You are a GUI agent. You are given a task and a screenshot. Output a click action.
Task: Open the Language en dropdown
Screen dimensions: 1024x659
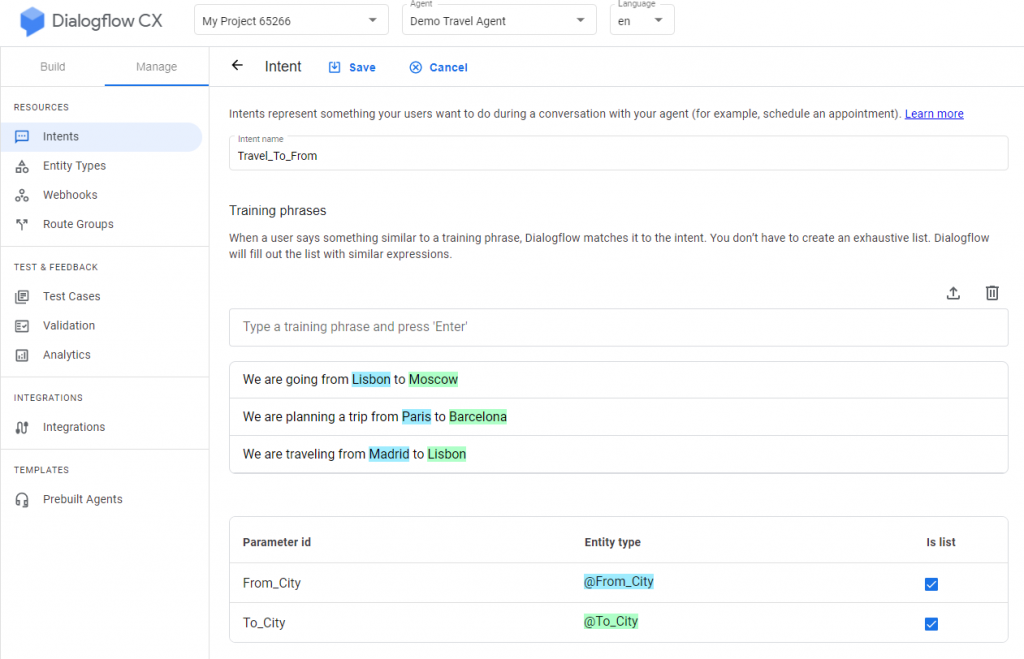click(x=642, y=20)
